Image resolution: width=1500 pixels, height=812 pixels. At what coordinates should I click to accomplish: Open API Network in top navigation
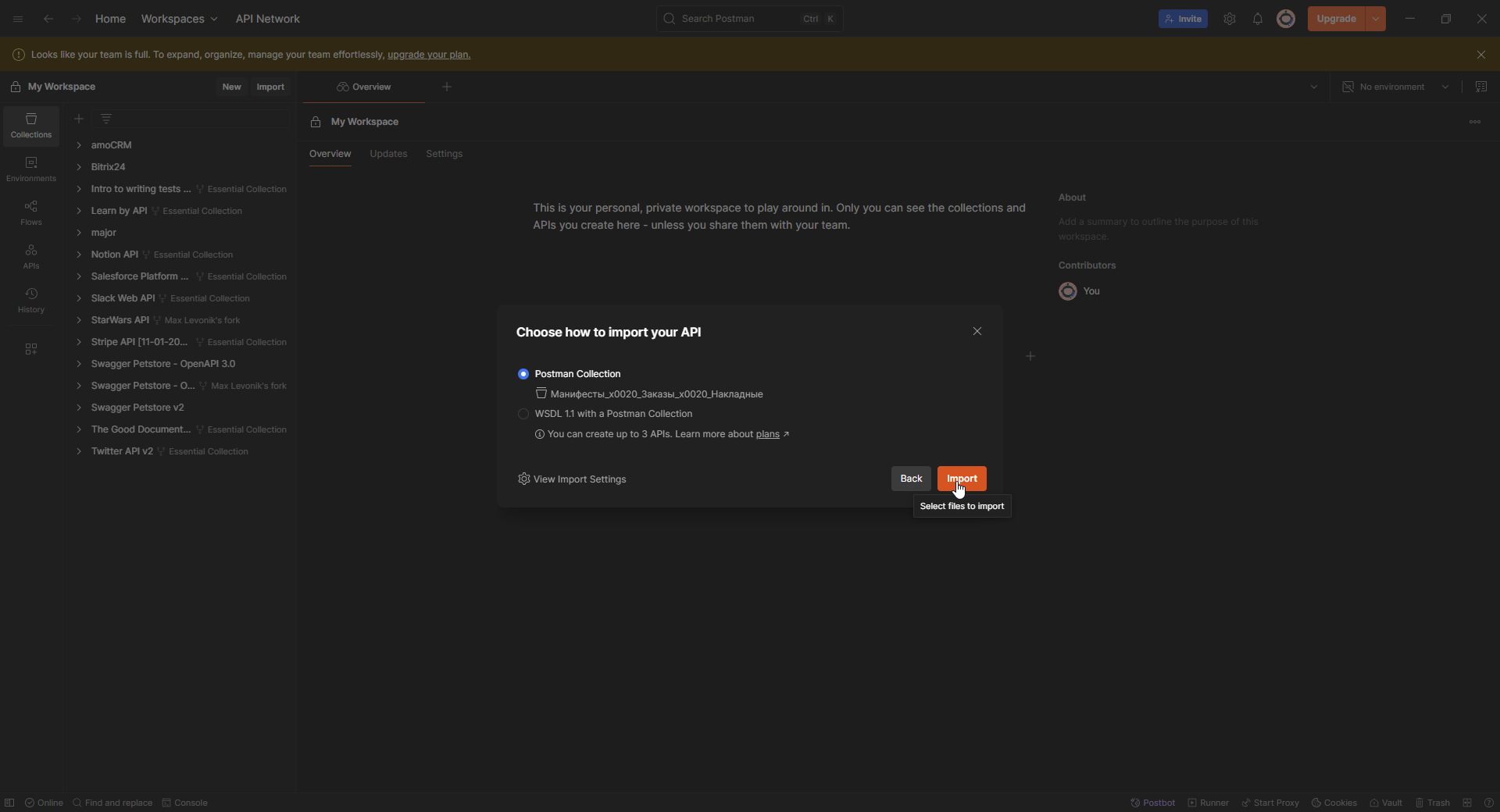point(267,19)
